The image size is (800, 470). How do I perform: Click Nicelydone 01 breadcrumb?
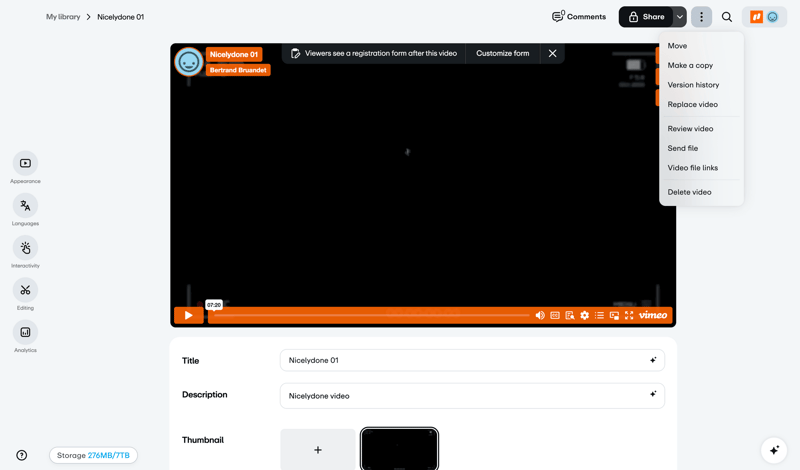120,17
